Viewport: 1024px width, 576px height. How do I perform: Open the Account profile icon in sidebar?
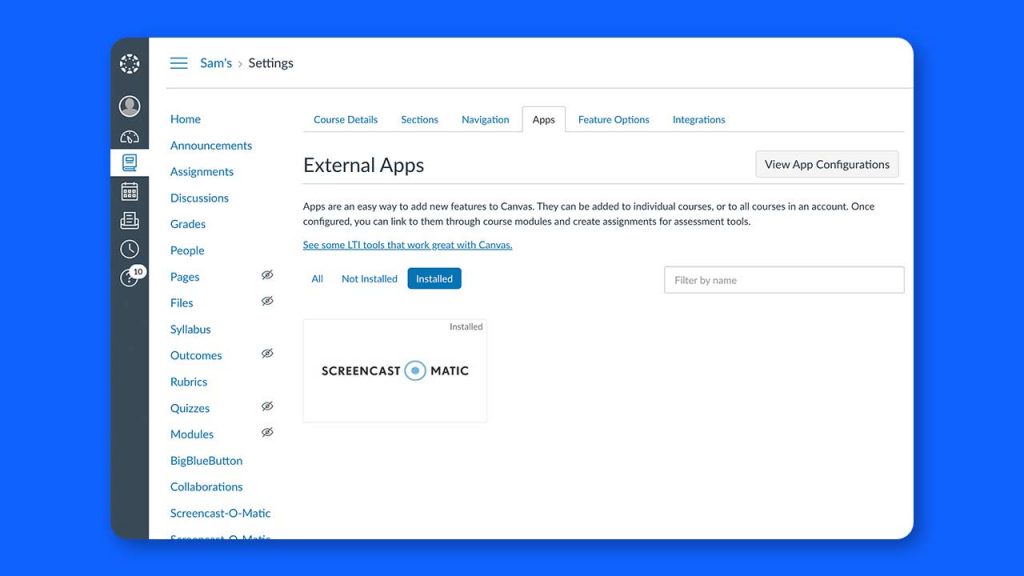click(129, 105)
